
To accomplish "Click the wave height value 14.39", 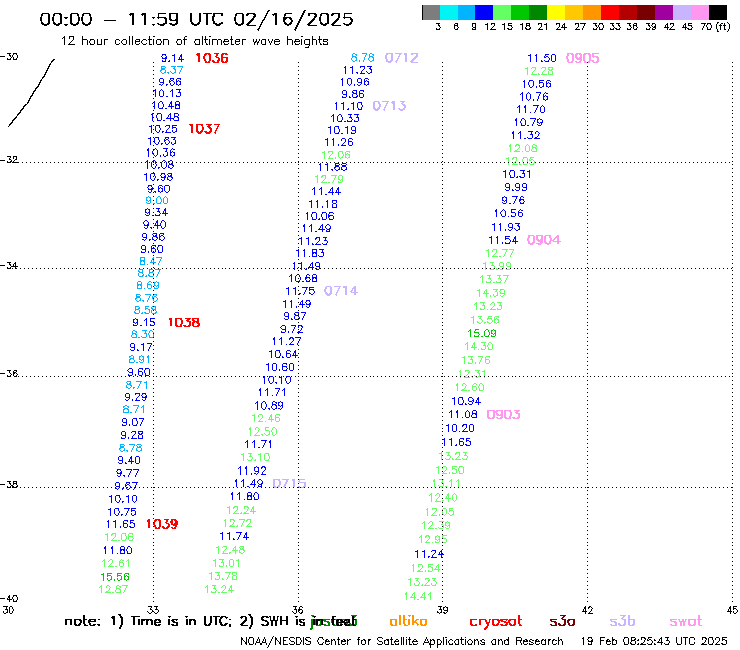I will pyautogui.click(x=491, y=293).
